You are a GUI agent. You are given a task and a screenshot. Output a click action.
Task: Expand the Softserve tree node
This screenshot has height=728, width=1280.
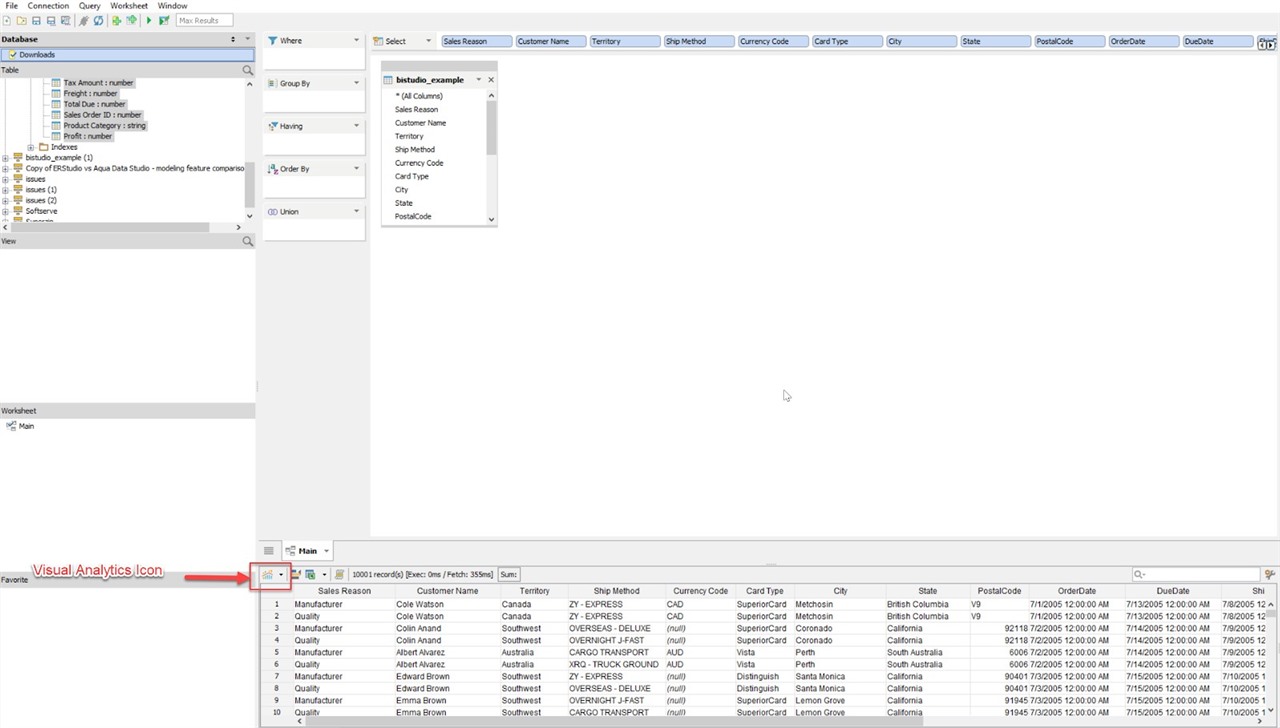tap(5, 211)
